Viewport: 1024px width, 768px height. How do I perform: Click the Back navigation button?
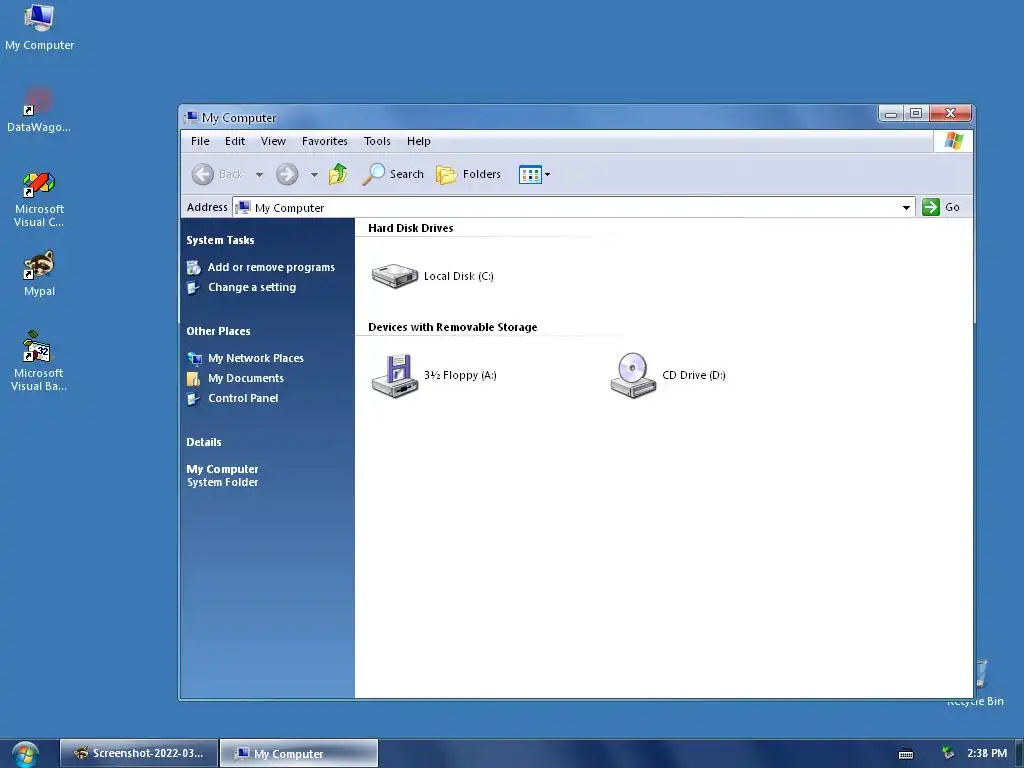pyautogui.click(x=217, y=174)
